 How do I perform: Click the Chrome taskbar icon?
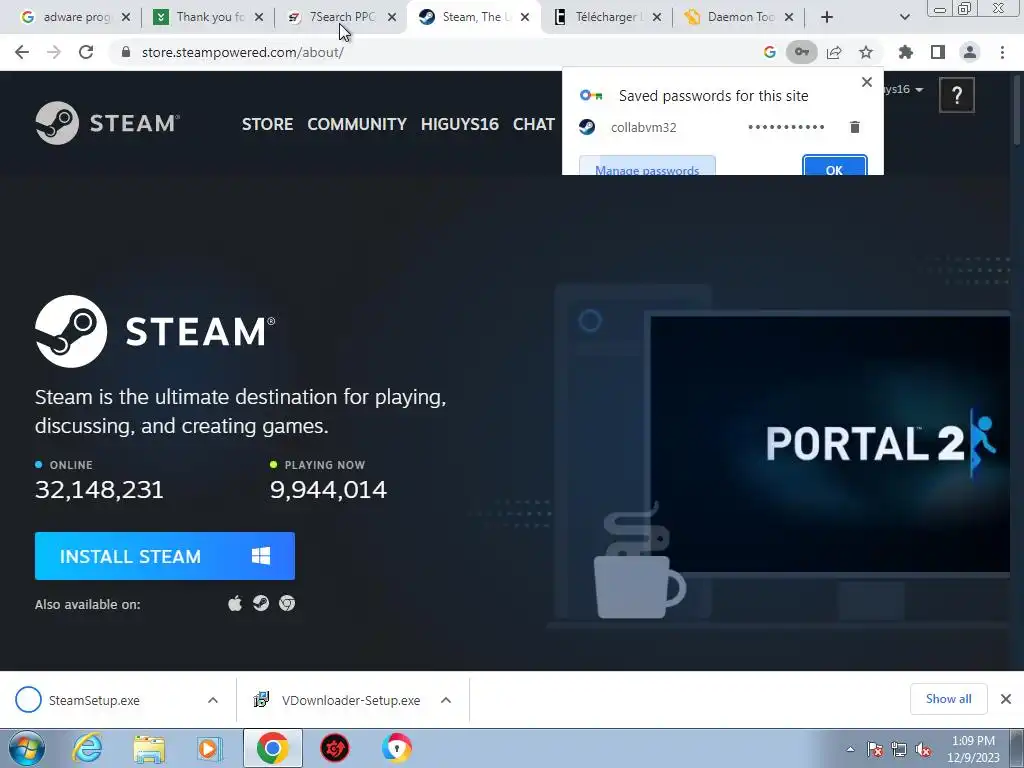click(272, 748)
